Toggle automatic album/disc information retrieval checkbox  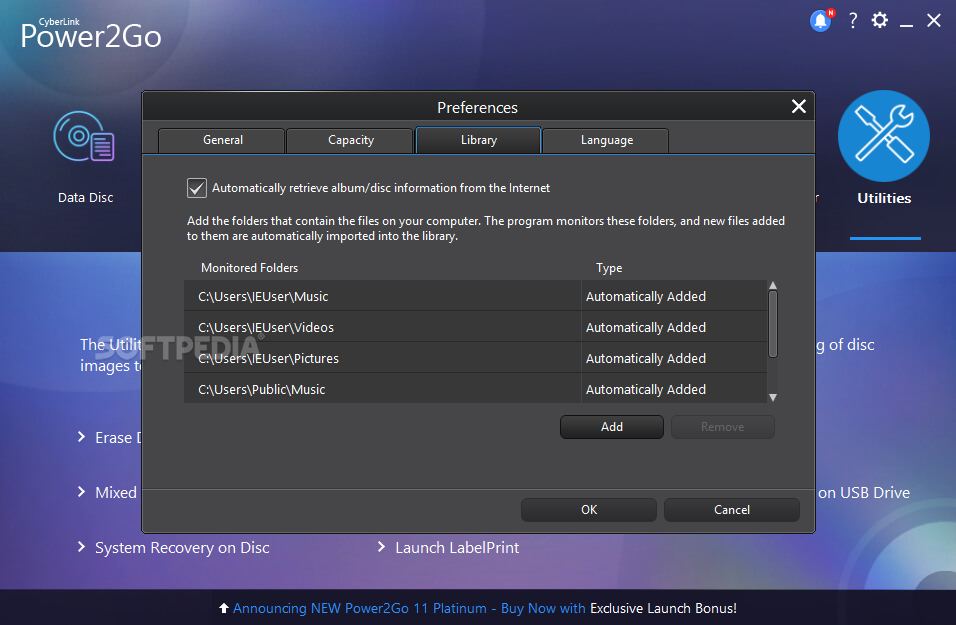tap(196, 188)
